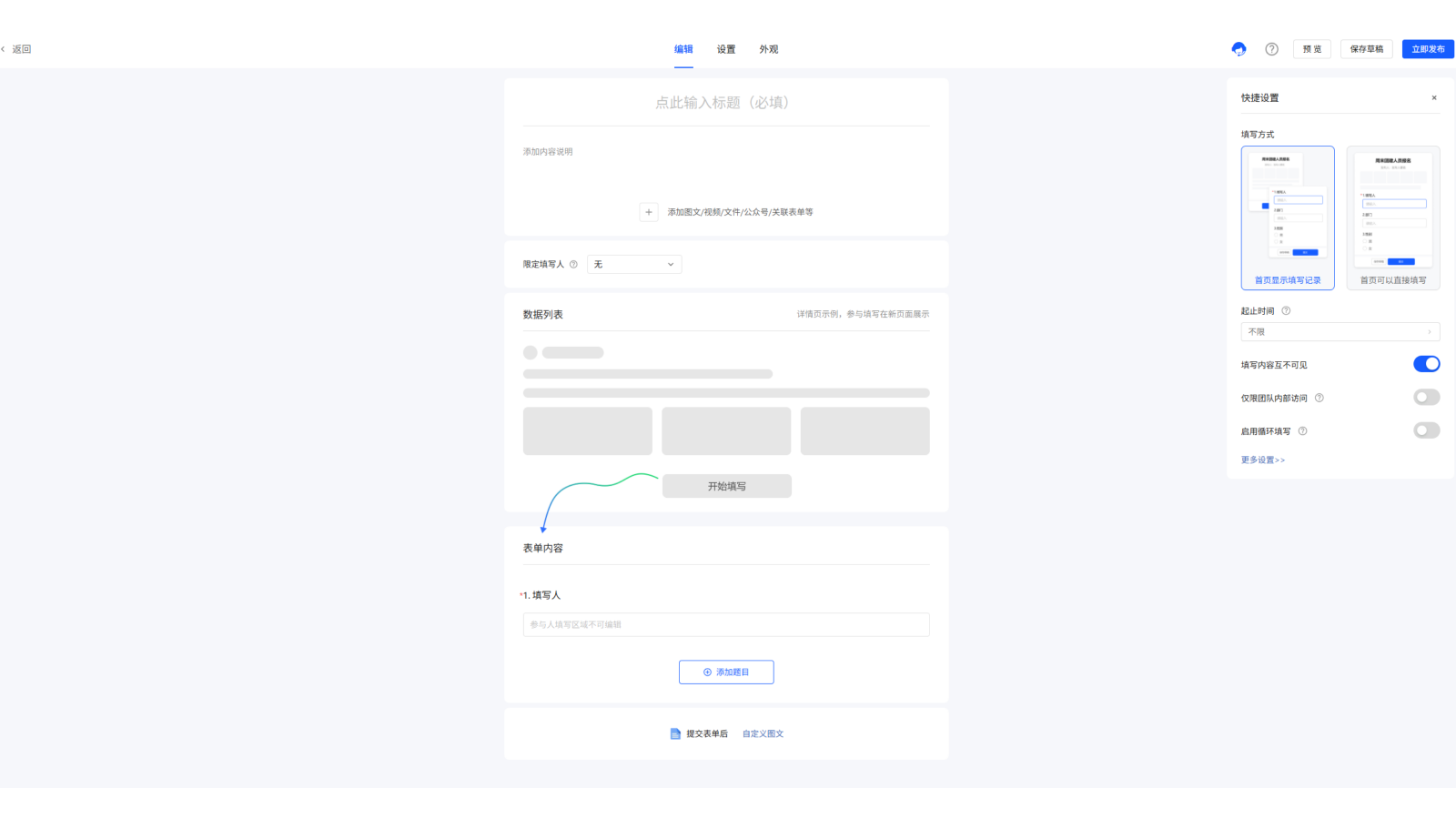The height and width of the screenshot is (819, 1456).
Task: Open the 限定填写人 dropdown
Action: (634, 265)
